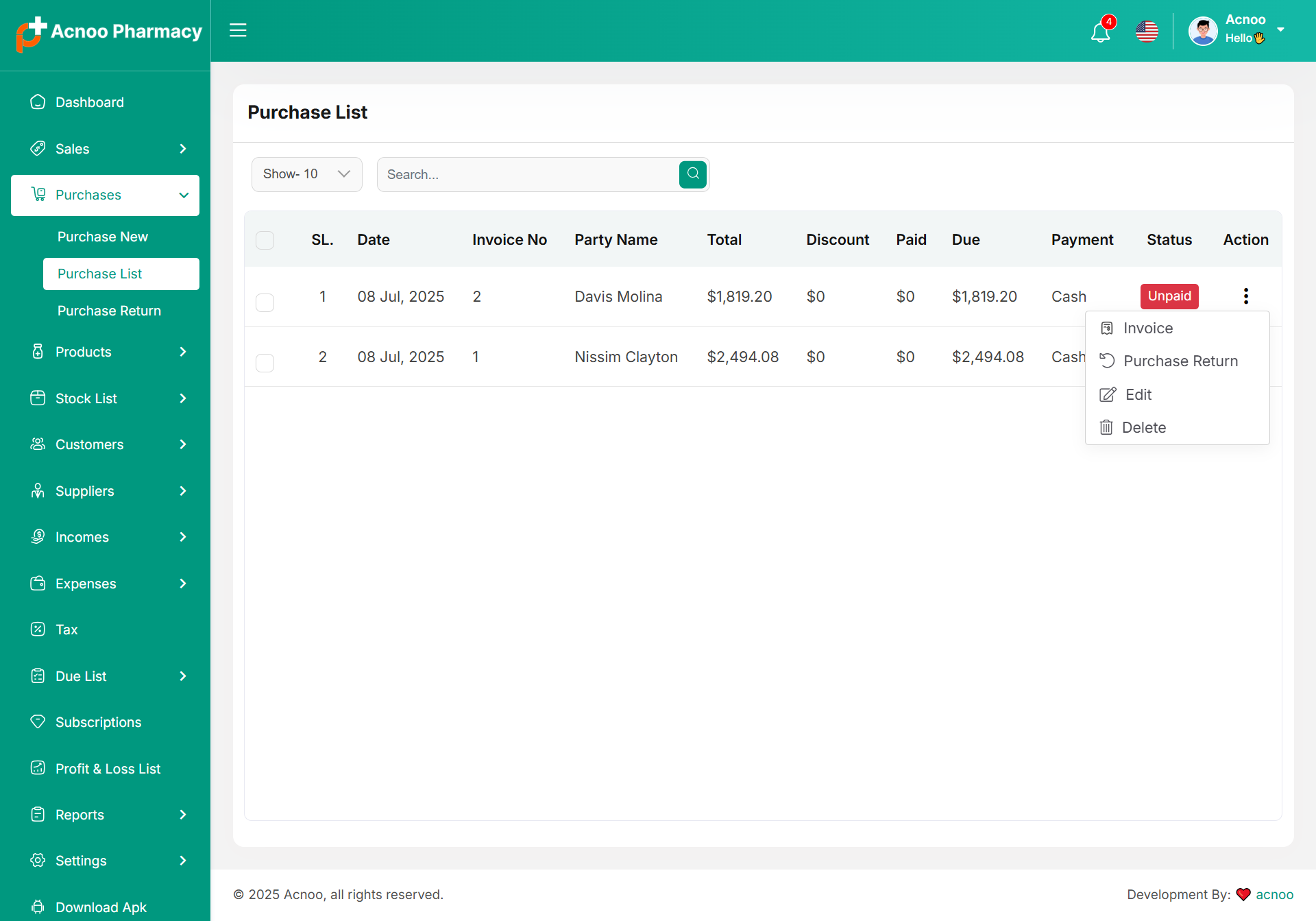The height and width of the screenshot is (921, 1316).
Task: Click the acnoo developer link in footer
Action: (x=1274, y=894)
